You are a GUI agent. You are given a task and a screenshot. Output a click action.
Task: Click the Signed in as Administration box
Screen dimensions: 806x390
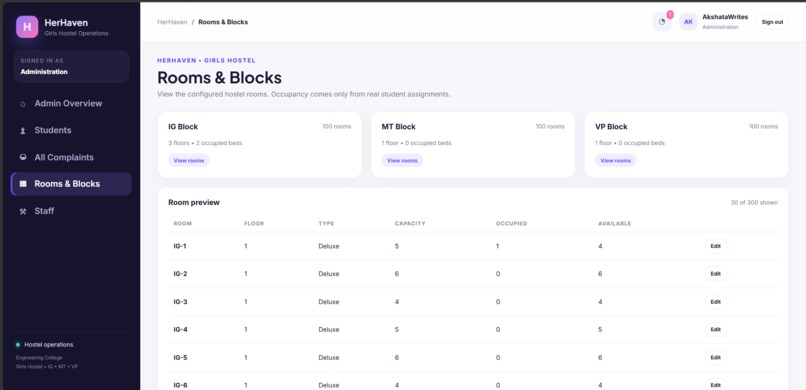[x=71, y=66]
